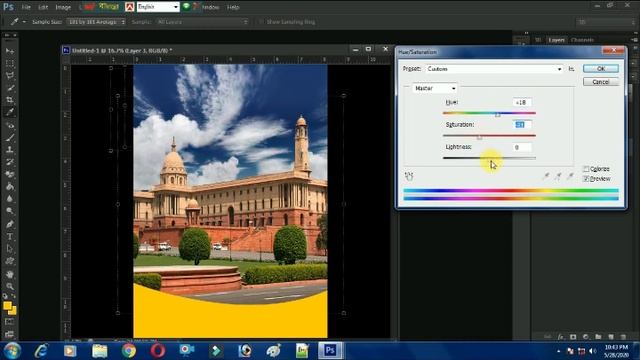The height and width of the screenshot is (360, 640).
Task: Open the Sample All Layers dropdown
Action: click(202, 22)
